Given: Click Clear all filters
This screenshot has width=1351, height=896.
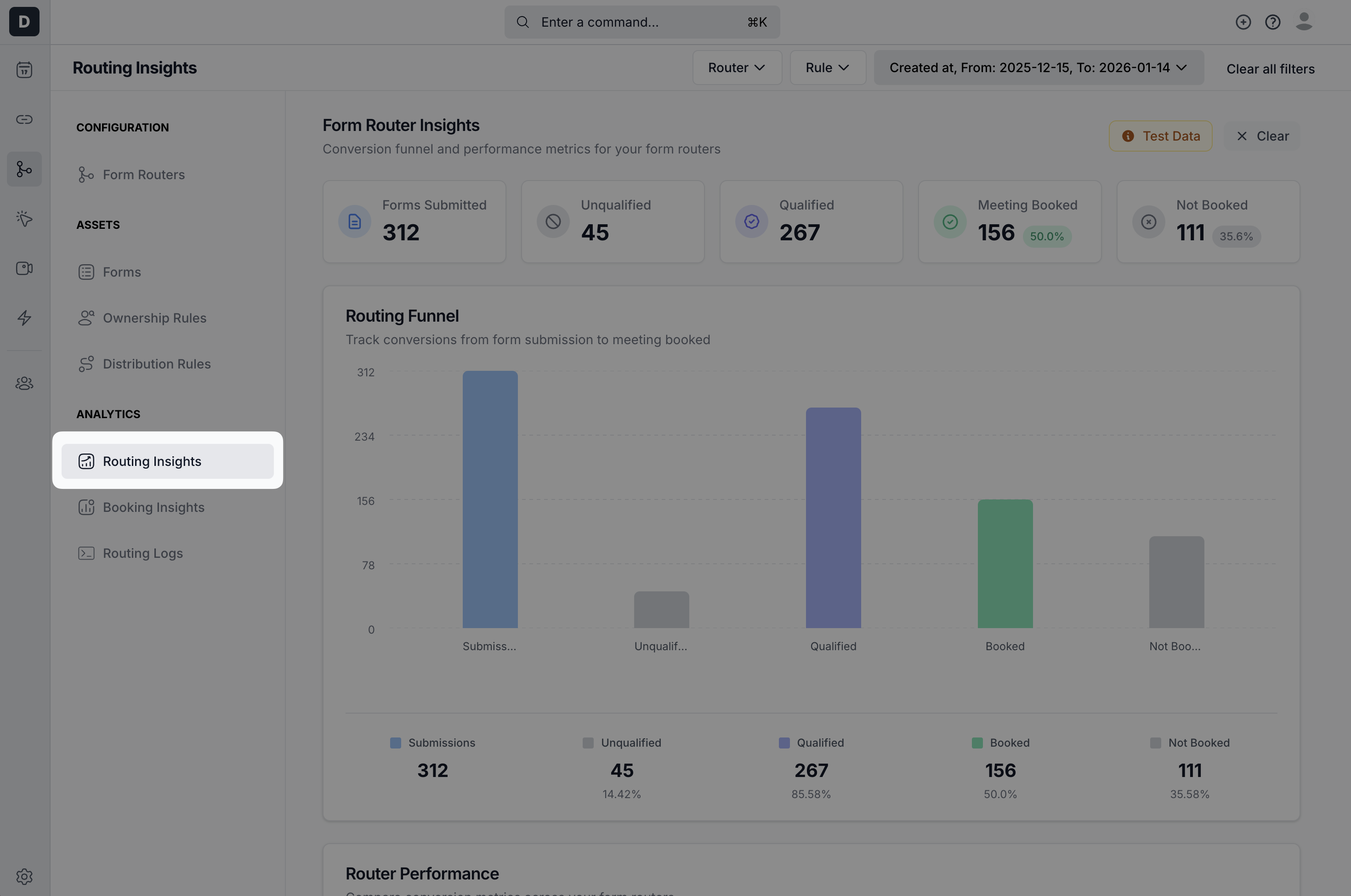Looking at the screenshot, I should 1270,68.
